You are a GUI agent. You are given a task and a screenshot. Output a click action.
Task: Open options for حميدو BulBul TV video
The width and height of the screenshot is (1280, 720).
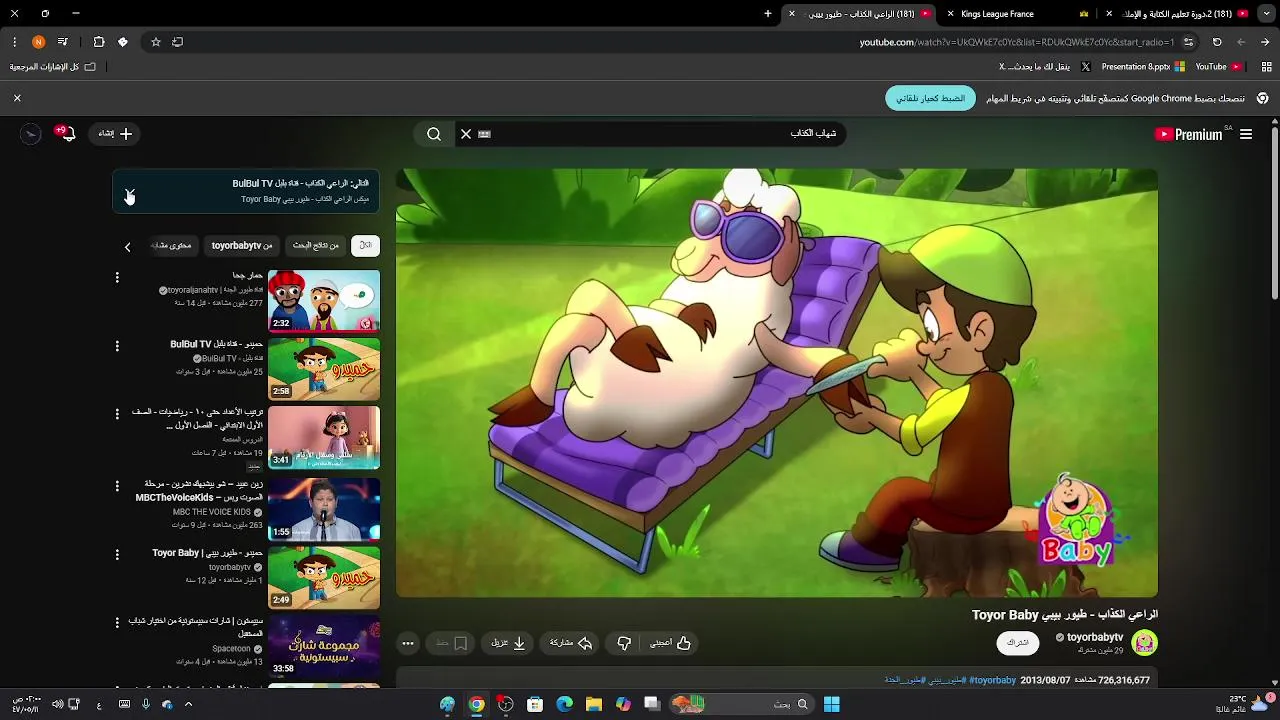[117, 346]
